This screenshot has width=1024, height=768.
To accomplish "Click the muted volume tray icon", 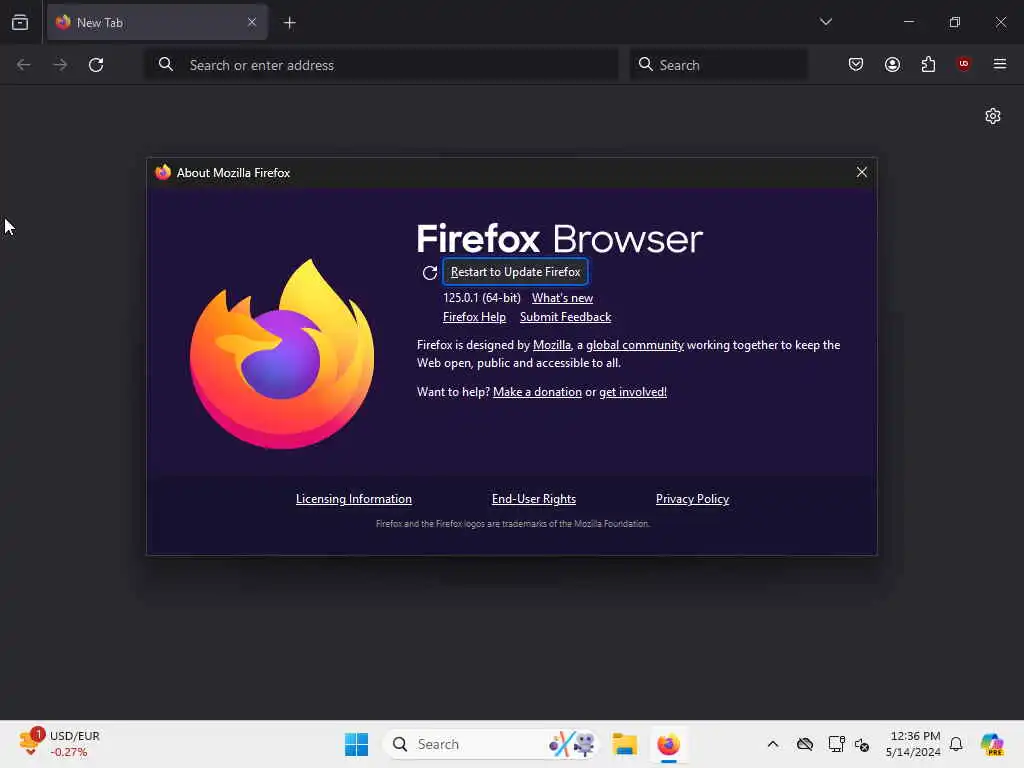I will tap(862, 744).
